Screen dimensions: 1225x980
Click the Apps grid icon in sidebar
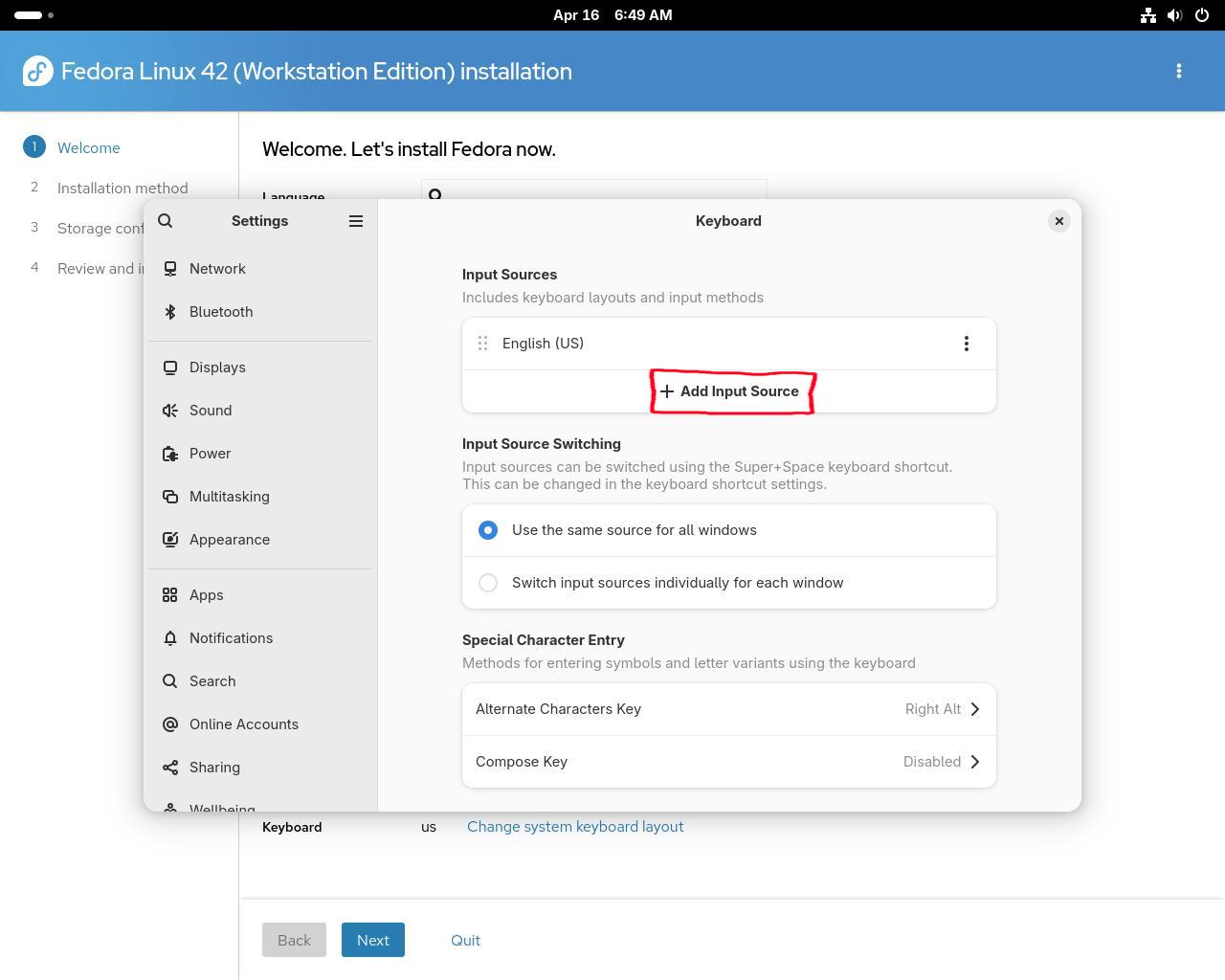(170, 595)
